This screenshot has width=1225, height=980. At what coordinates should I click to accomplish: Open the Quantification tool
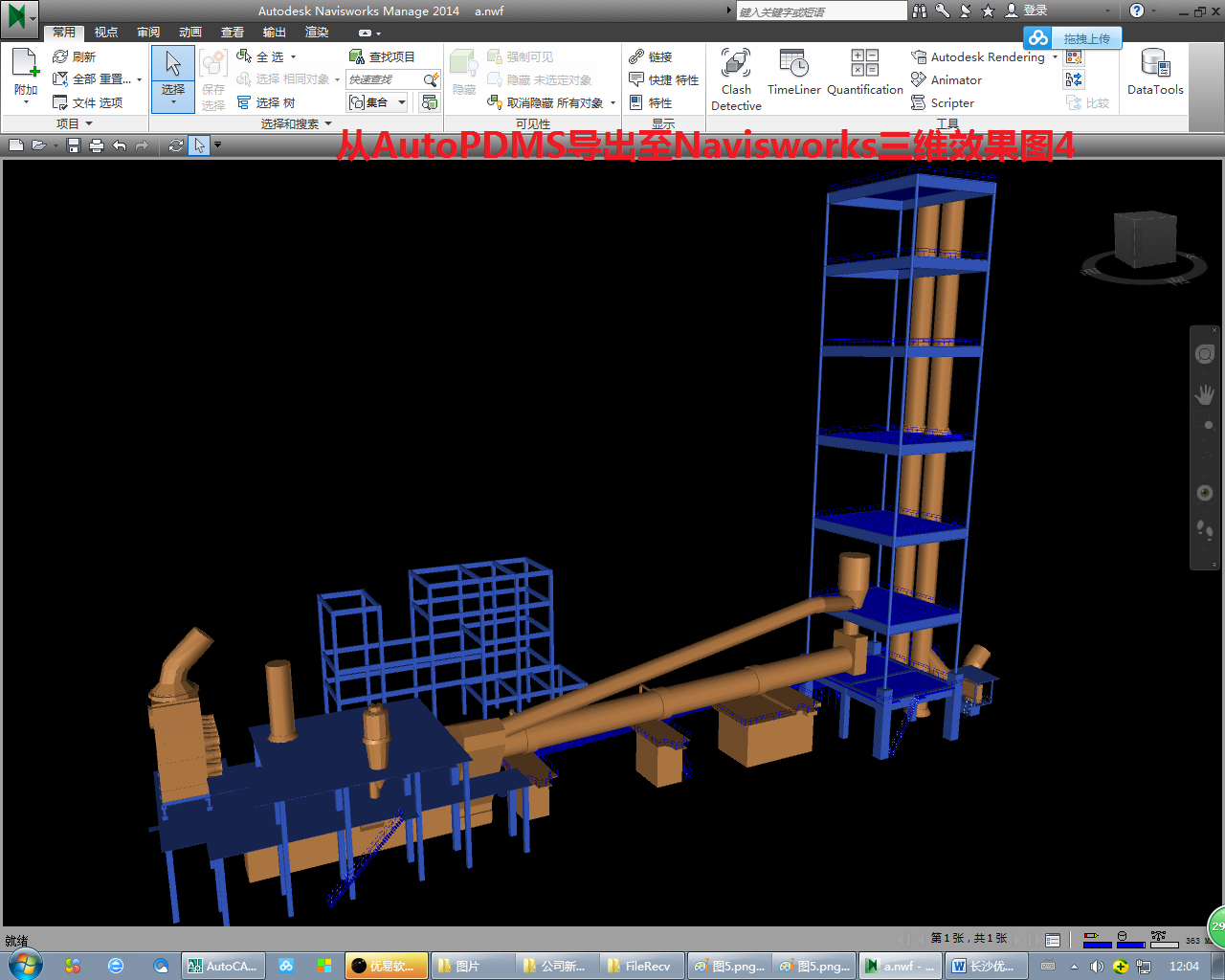pos(865,72)
